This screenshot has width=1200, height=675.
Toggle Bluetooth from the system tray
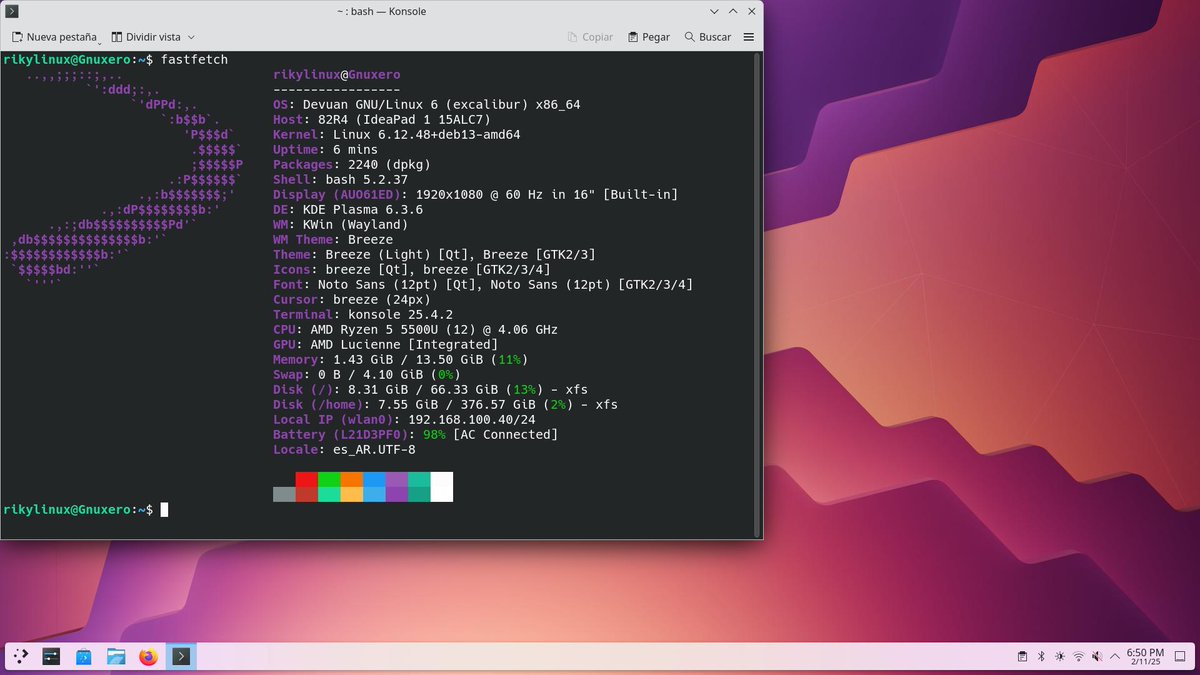click(1040, 656)
